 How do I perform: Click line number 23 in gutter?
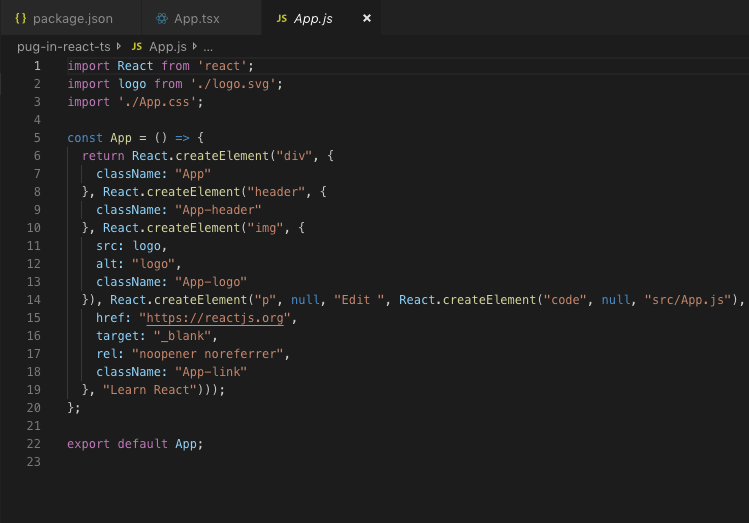coord(33,462)
